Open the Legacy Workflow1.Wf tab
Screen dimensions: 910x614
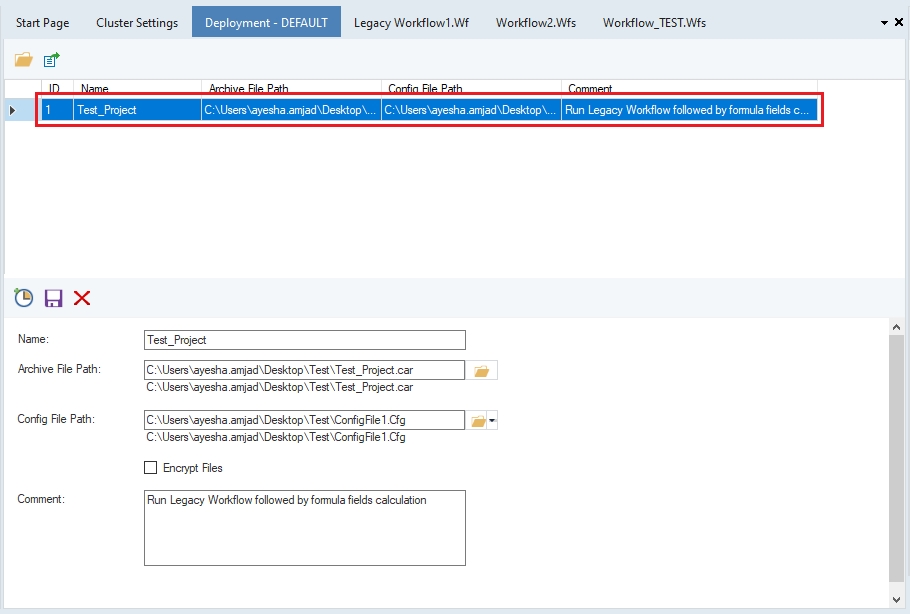tap(411, 23)
